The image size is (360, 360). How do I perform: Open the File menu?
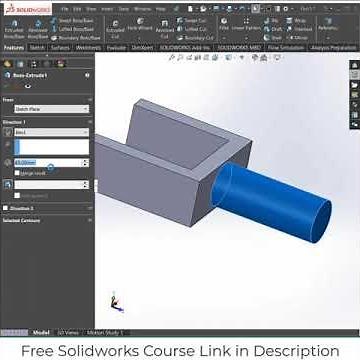(x=65, y=9)
